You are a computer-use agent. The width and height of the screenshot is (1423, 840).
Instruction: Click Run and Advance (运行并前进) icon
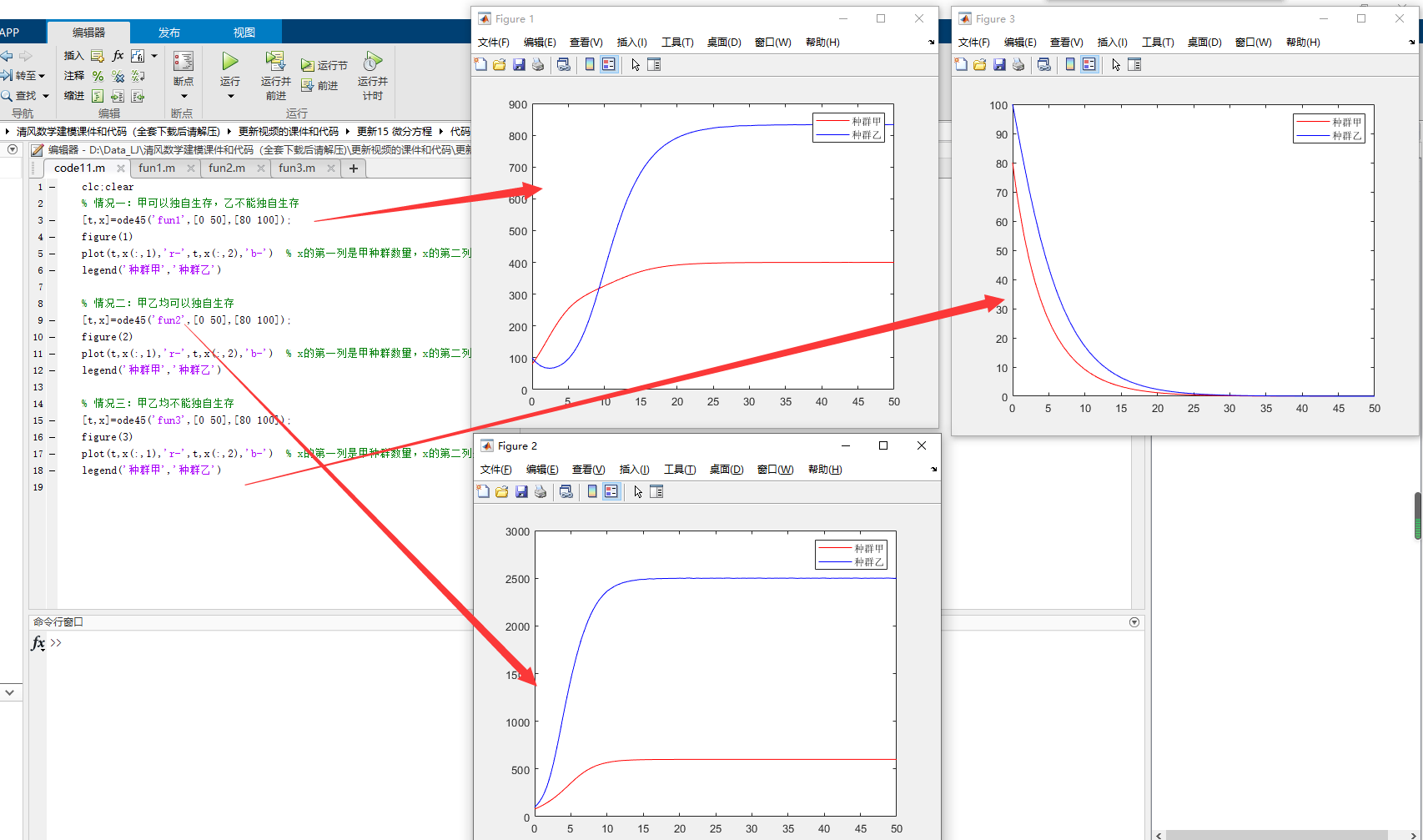275,61
